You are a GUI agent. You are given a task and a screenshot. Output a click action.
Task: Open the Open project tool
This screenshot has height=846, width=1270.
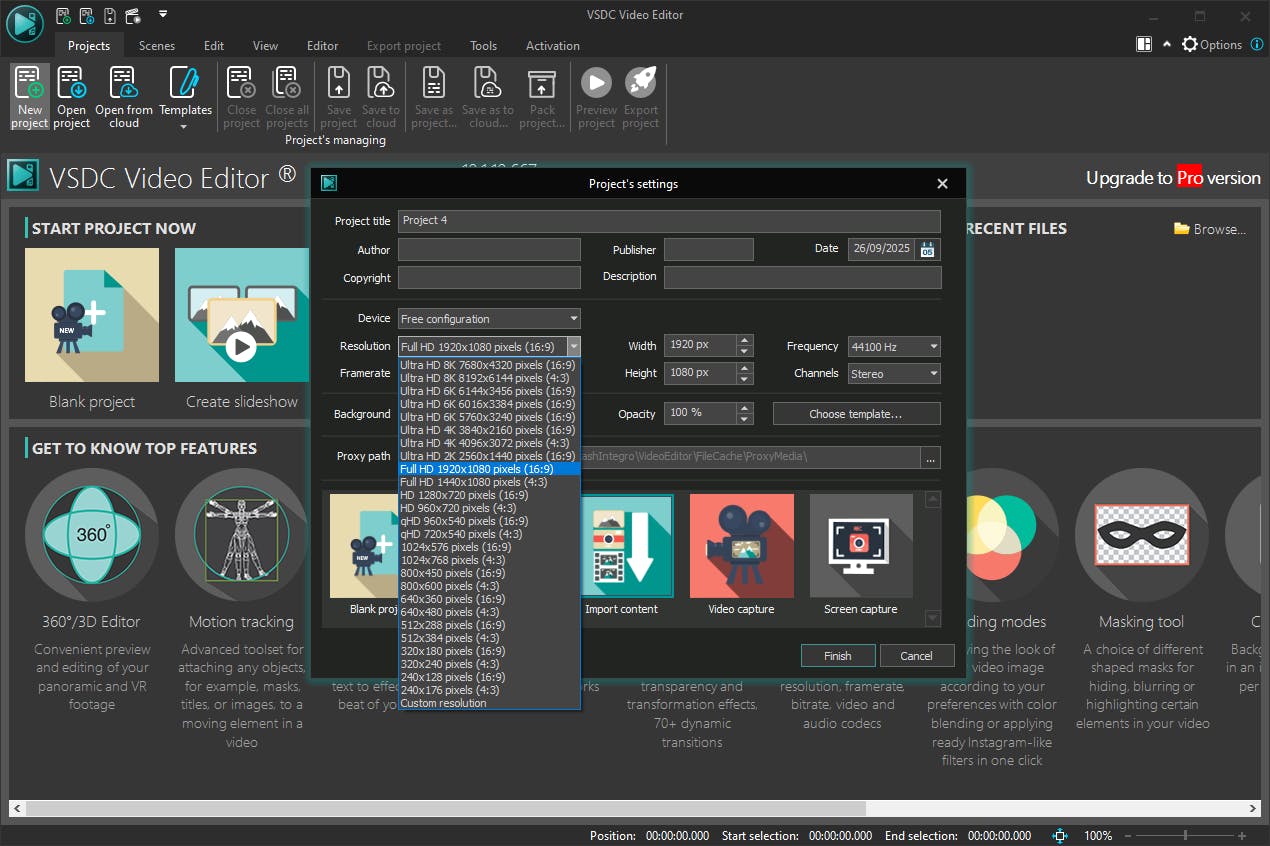[71, 96]
